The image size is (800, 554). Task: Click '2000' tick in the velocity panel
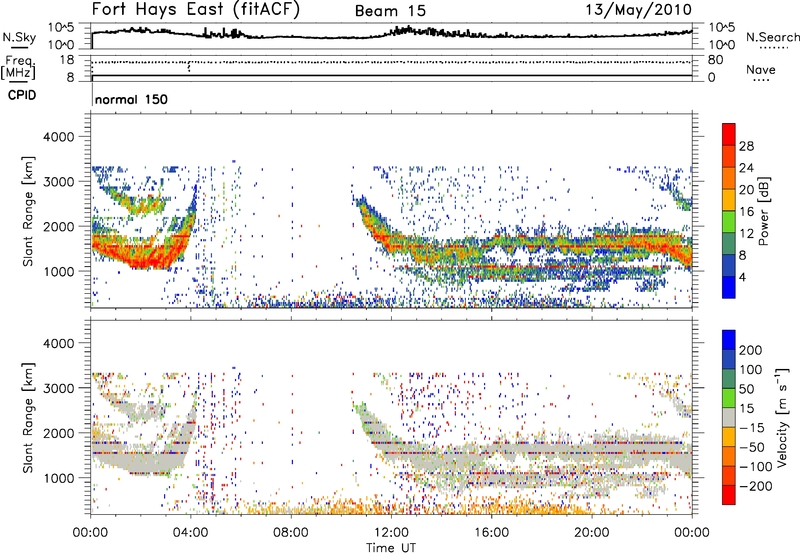coord(59,433)
